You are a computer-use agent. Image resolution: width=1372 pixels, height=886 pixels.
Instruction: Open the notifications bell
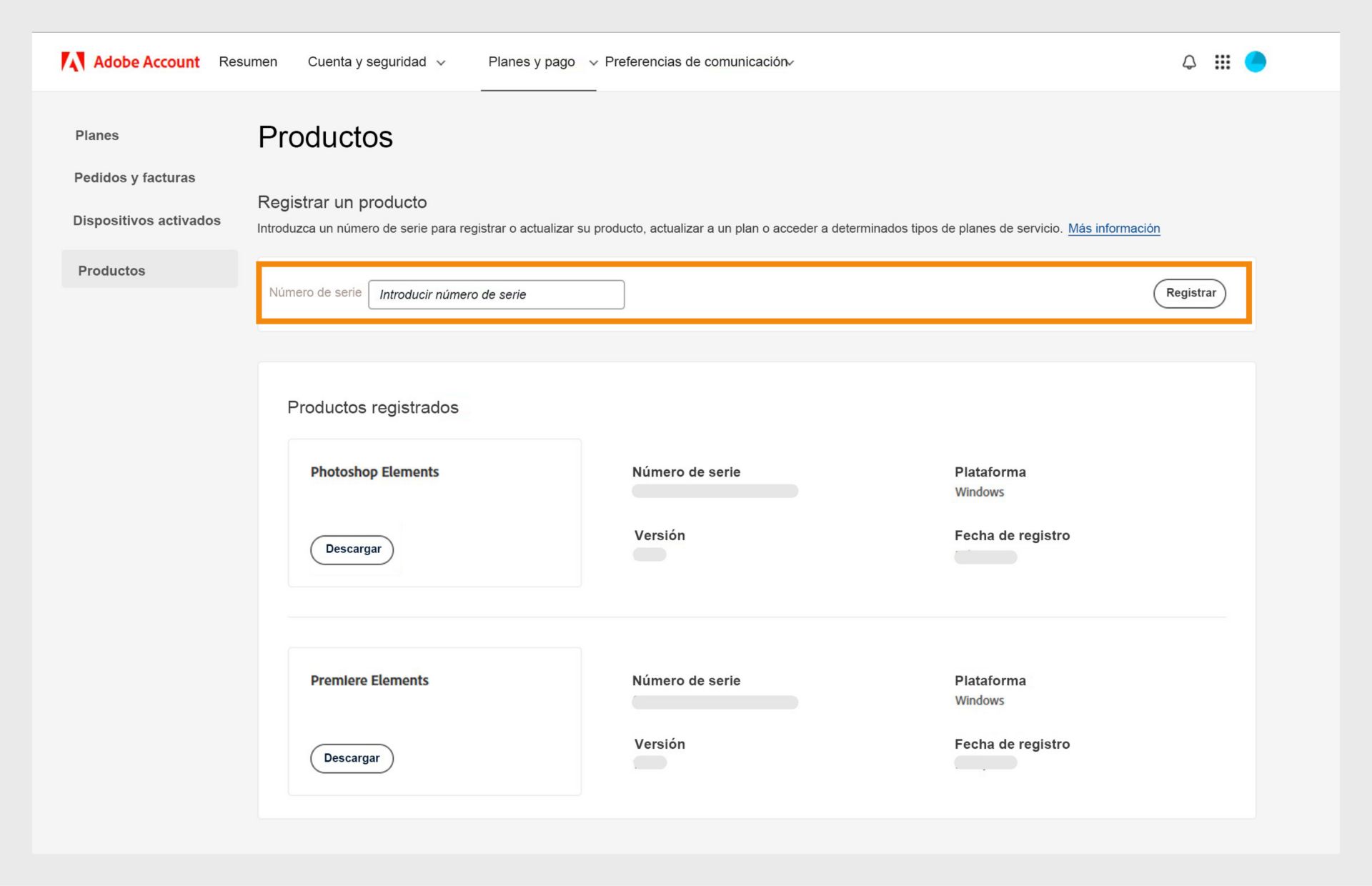click(1189, 62)
